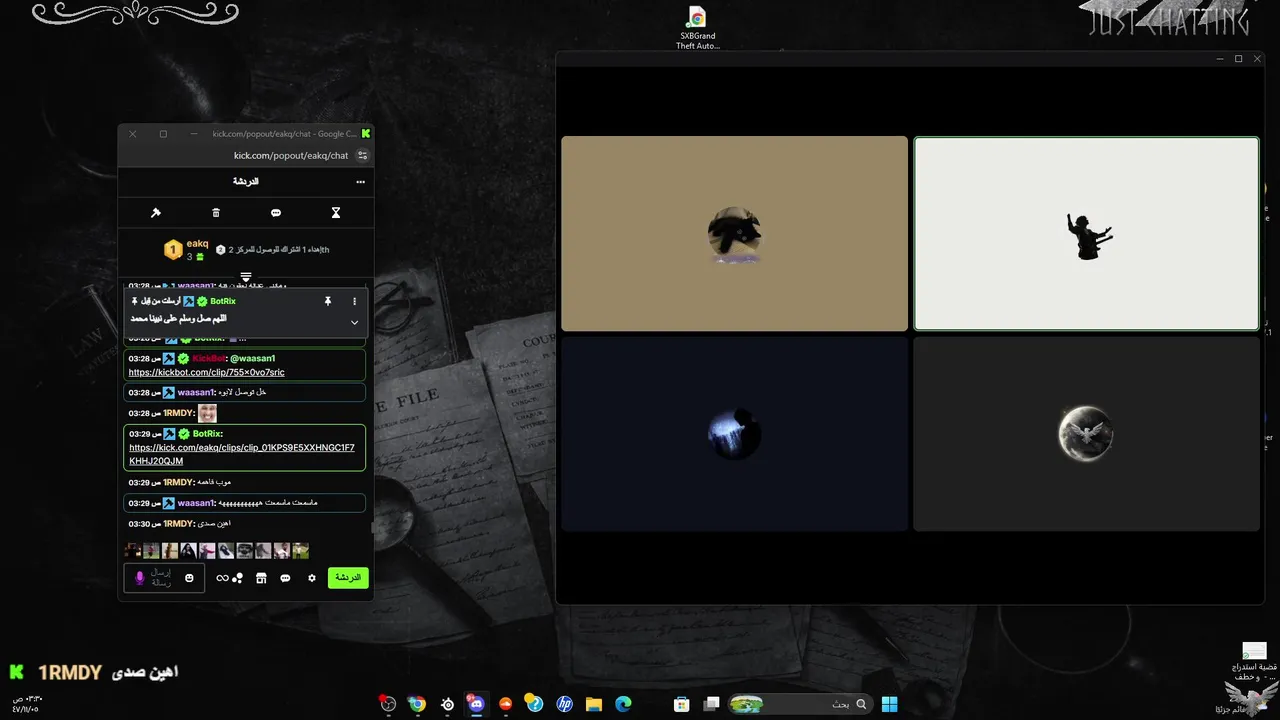Open OBS Studio from the taskbar

click(x=388, y=704)
